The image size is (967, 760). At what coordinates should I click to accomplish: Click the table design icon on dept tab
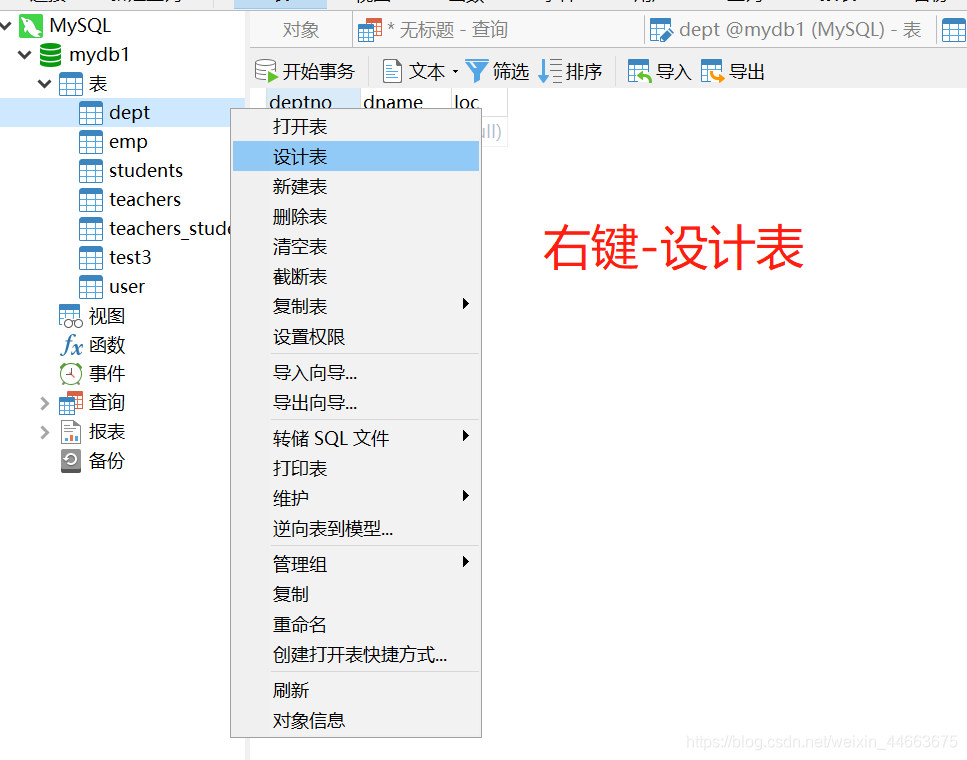pyautogui.click(x=661, y=30)
